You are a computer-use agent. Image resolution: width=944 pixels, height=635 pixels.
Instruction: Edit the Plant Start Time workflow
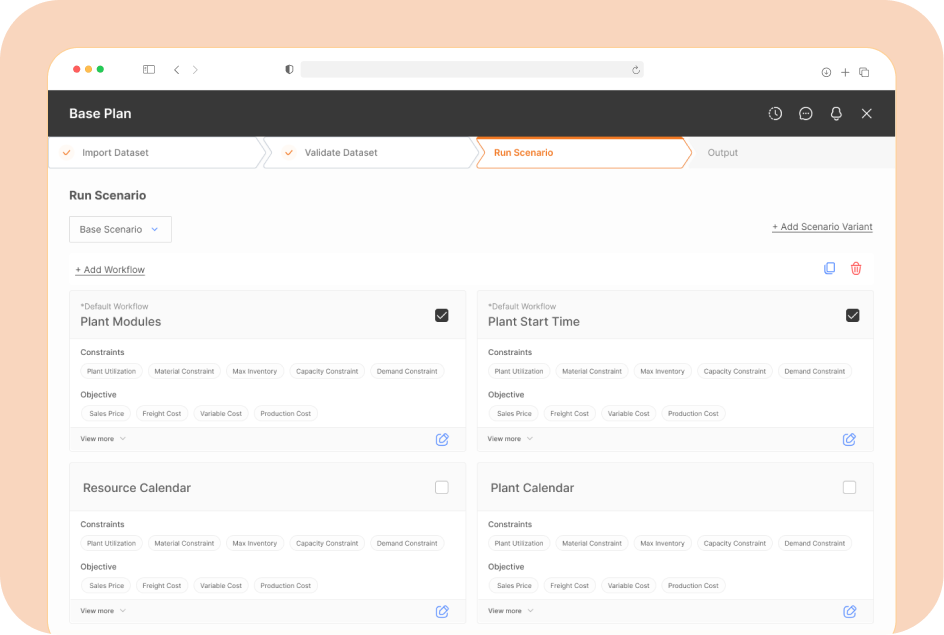tap(849, 439)
